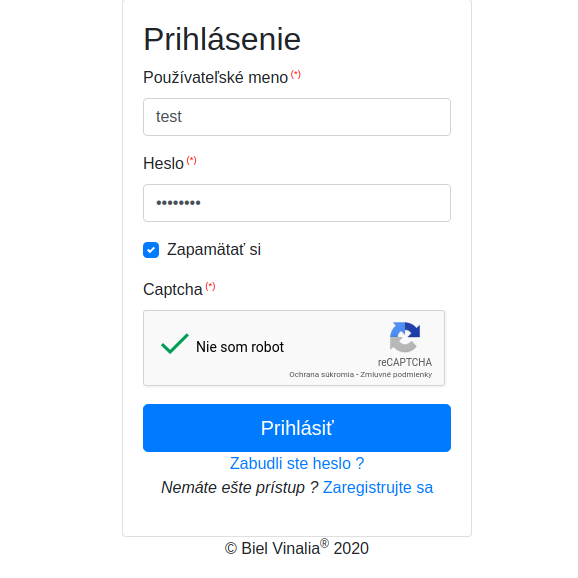The image size is (578, 578).
Task: Click the Prihlásenie heading
Action: [222, 39]
